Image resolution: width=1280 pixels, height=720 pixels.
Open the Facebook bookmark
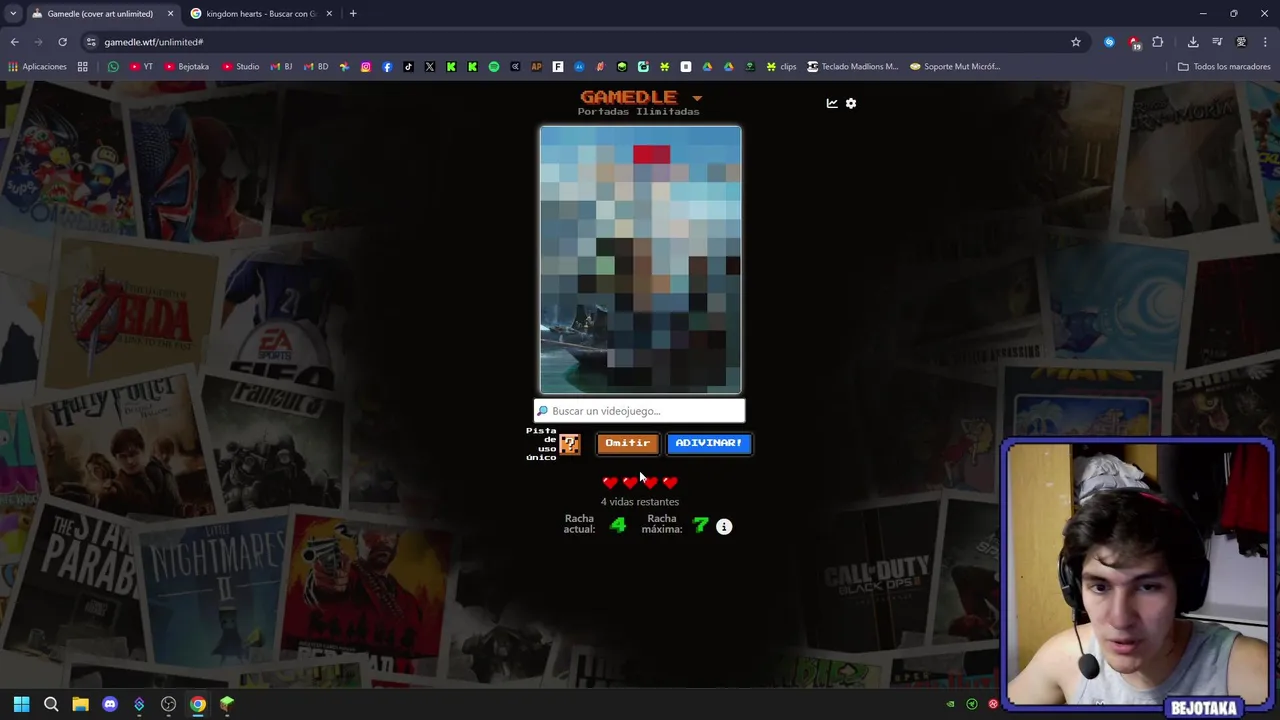pyautogui.click(x=387, y=67)
